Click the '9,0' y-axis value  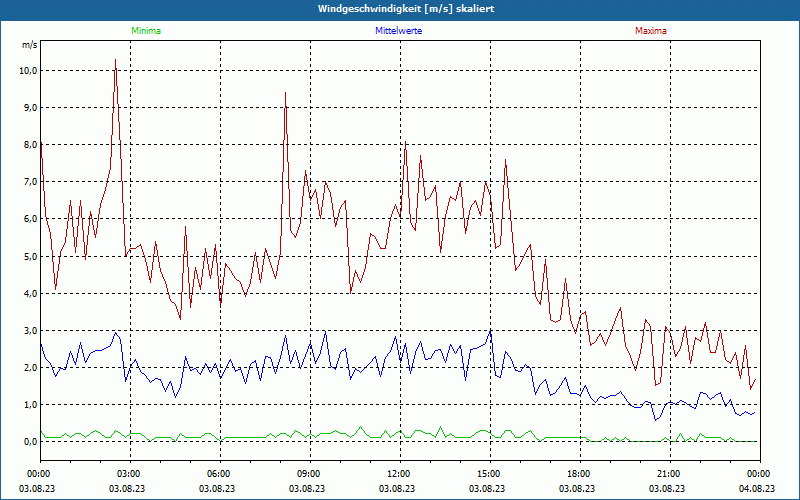tap(30, 108)
